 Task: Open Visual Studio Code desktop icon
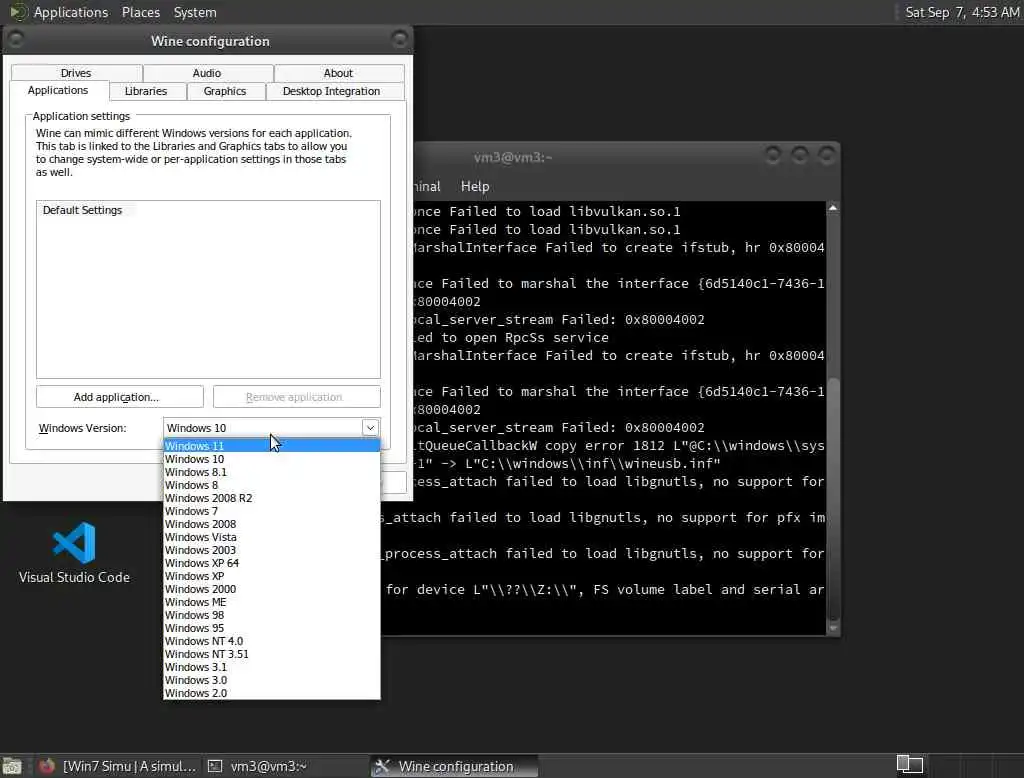(74, 553)
